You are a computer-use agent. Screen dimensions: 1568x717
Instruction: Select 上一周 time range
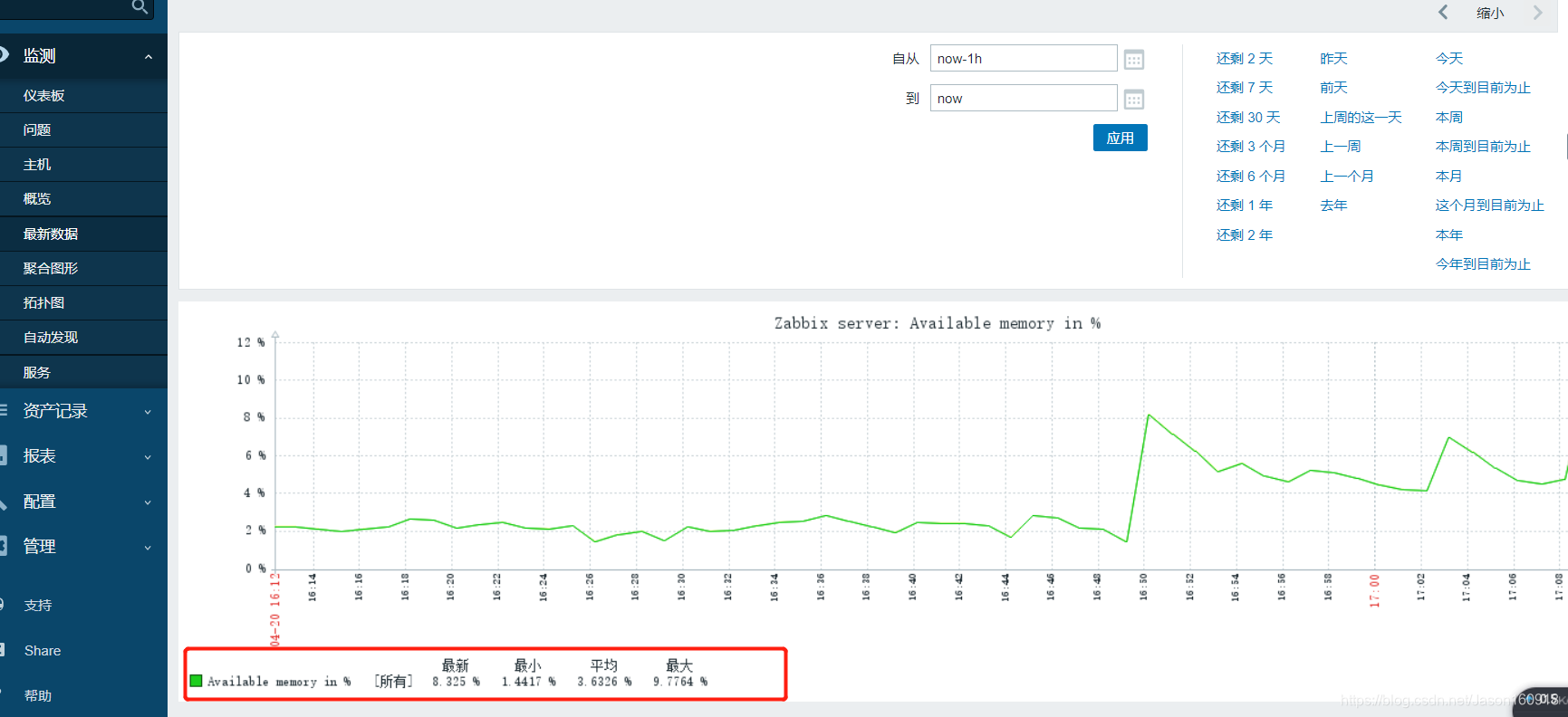(x=1341, y=147)
